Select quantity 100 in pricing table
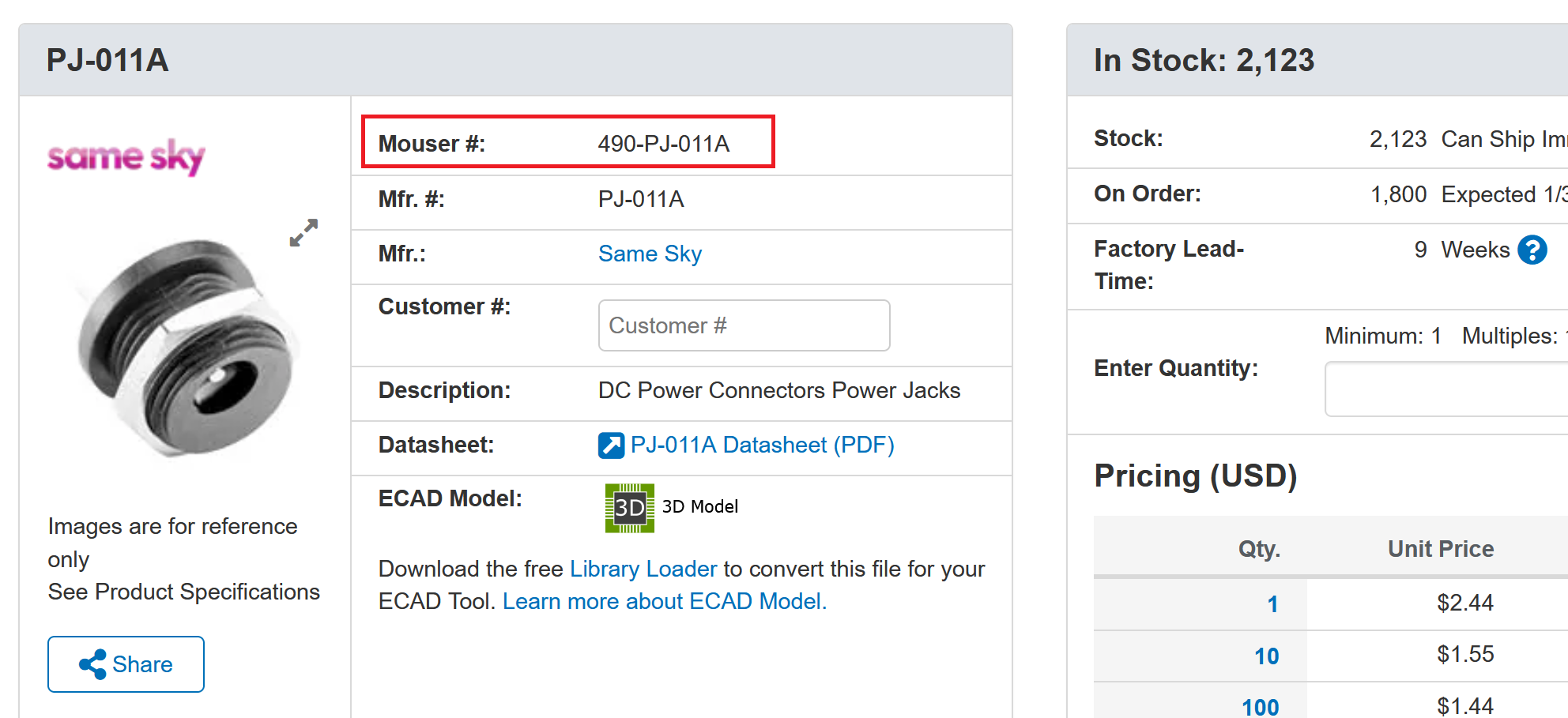Viewport: 1568px width, 718px height. 1260,706
